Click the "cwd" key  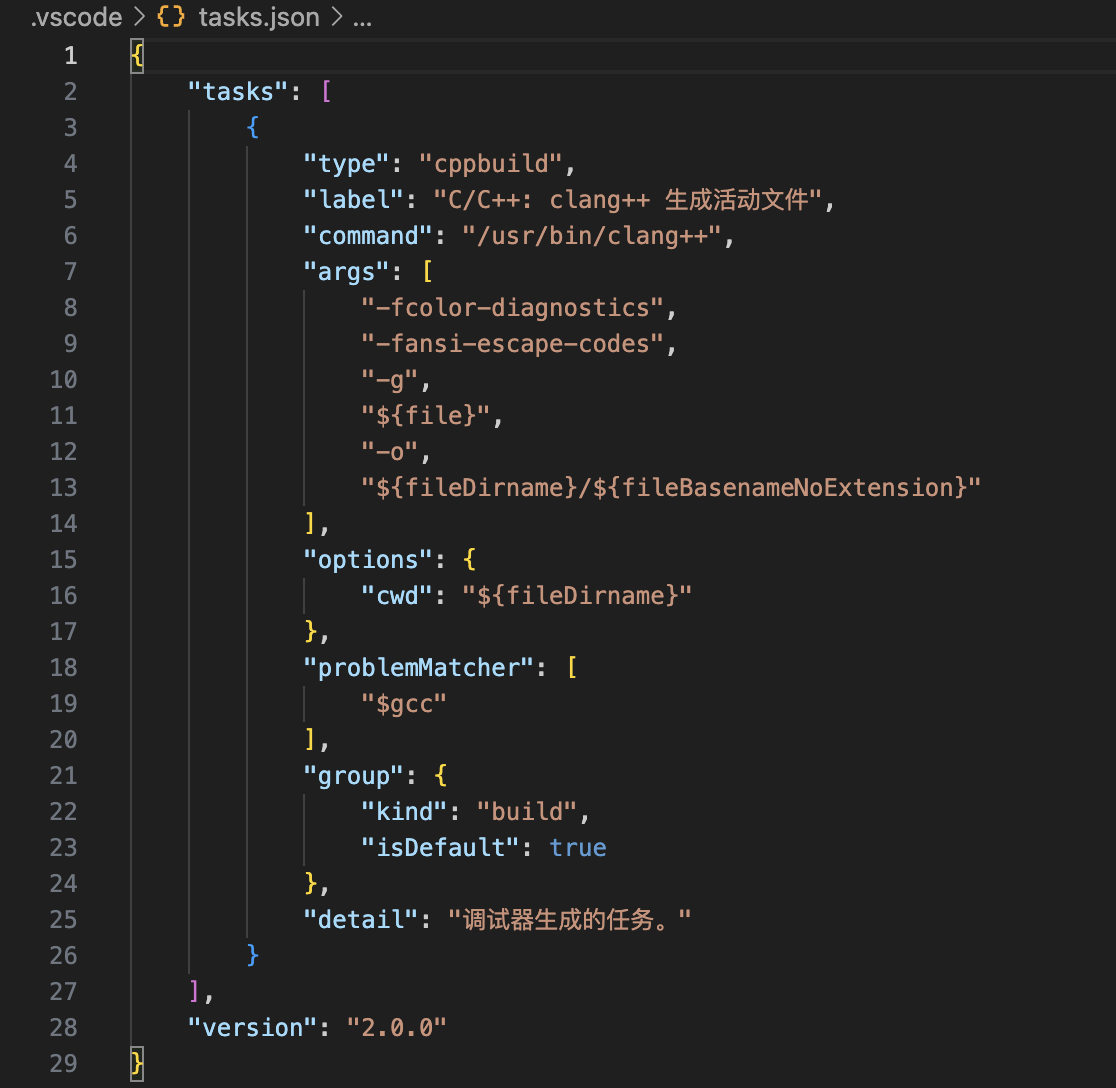click(396, 596)
